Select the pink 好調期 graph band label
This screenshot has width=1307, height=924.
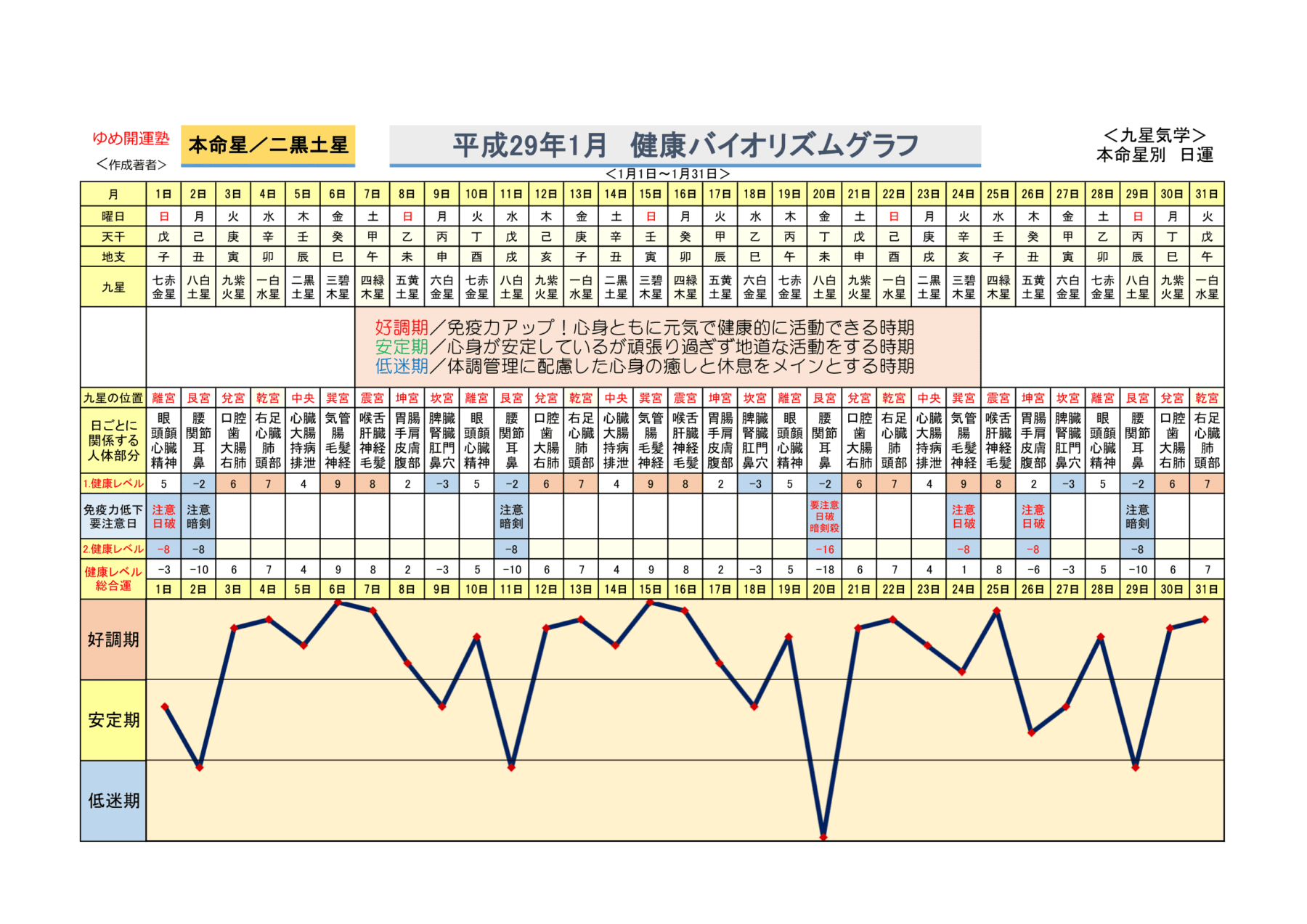(113, 639)
